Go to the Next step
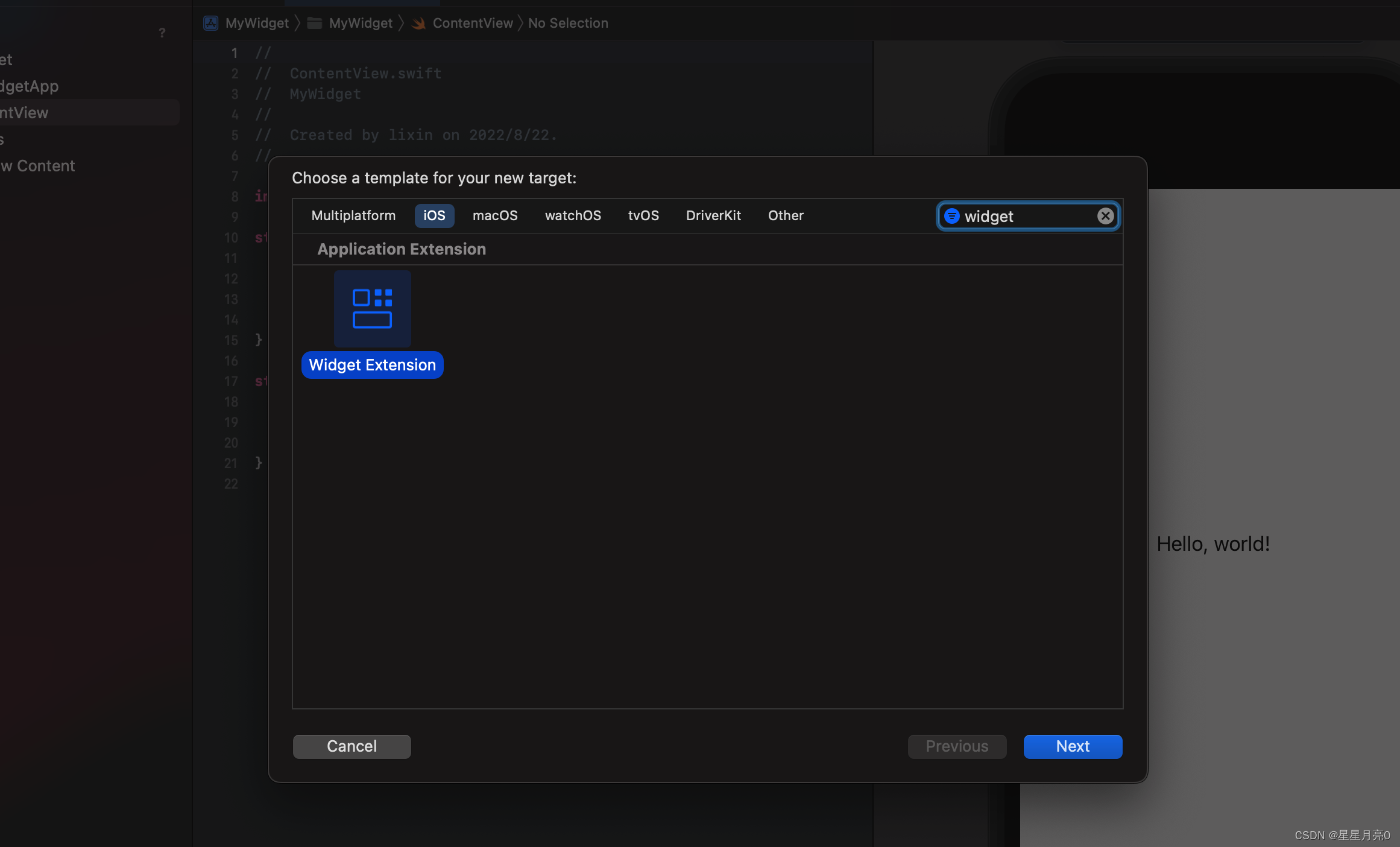Screen dimensions: 1400x847 point(1073,746)
